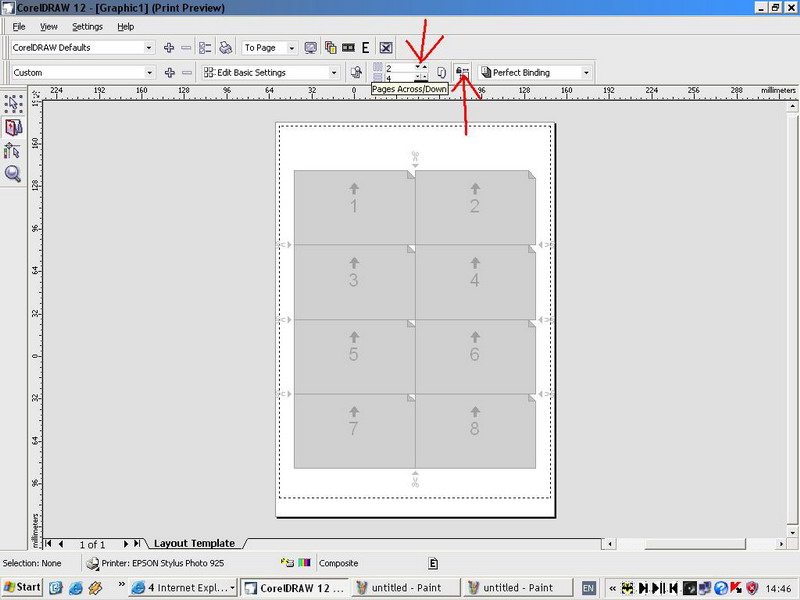800x600 pixels.
Task: Click the pages down field showing 4
Action: click(399, 78)
